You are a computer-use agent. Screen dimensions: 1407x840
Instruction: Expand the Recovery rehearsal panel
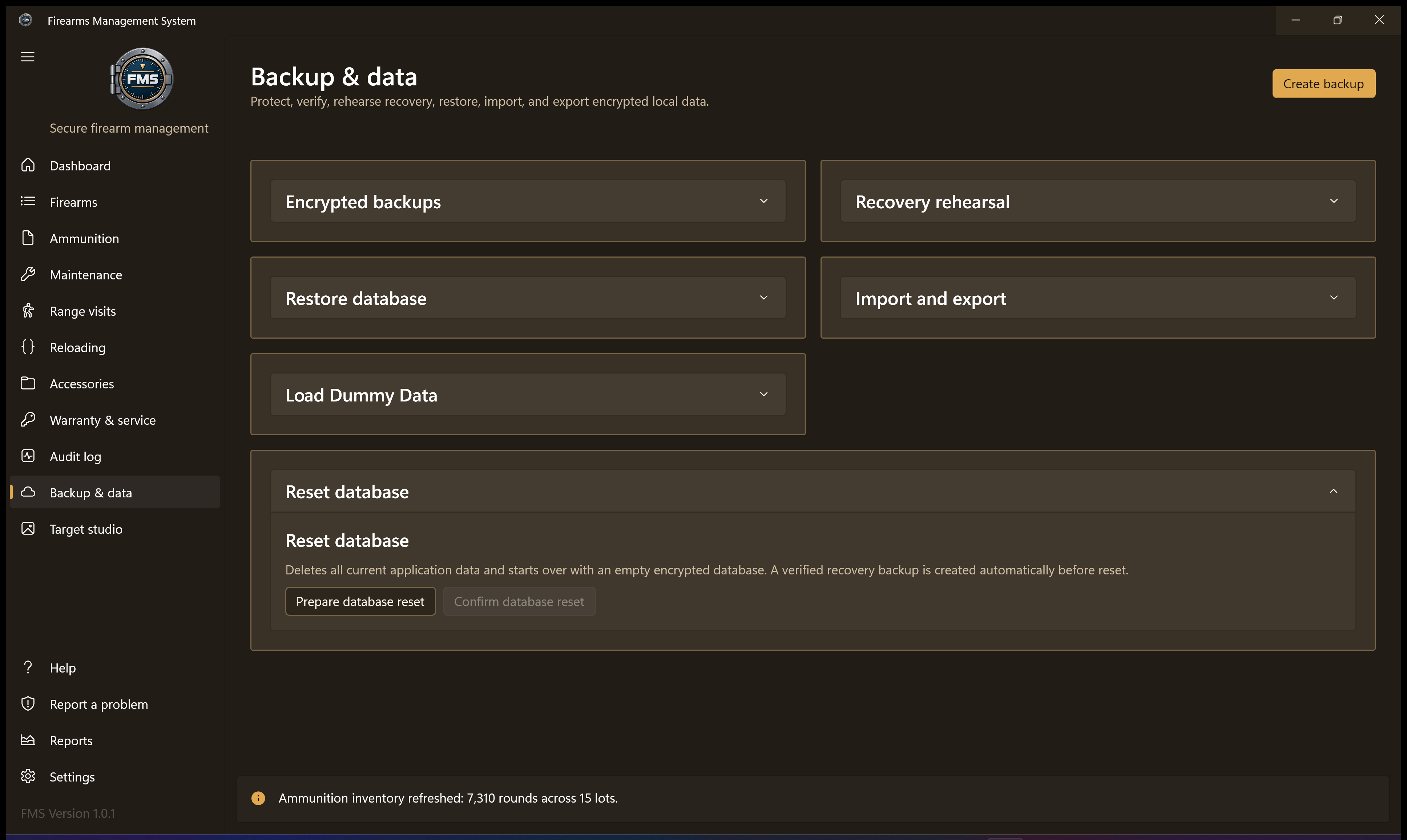[1097, 202]
